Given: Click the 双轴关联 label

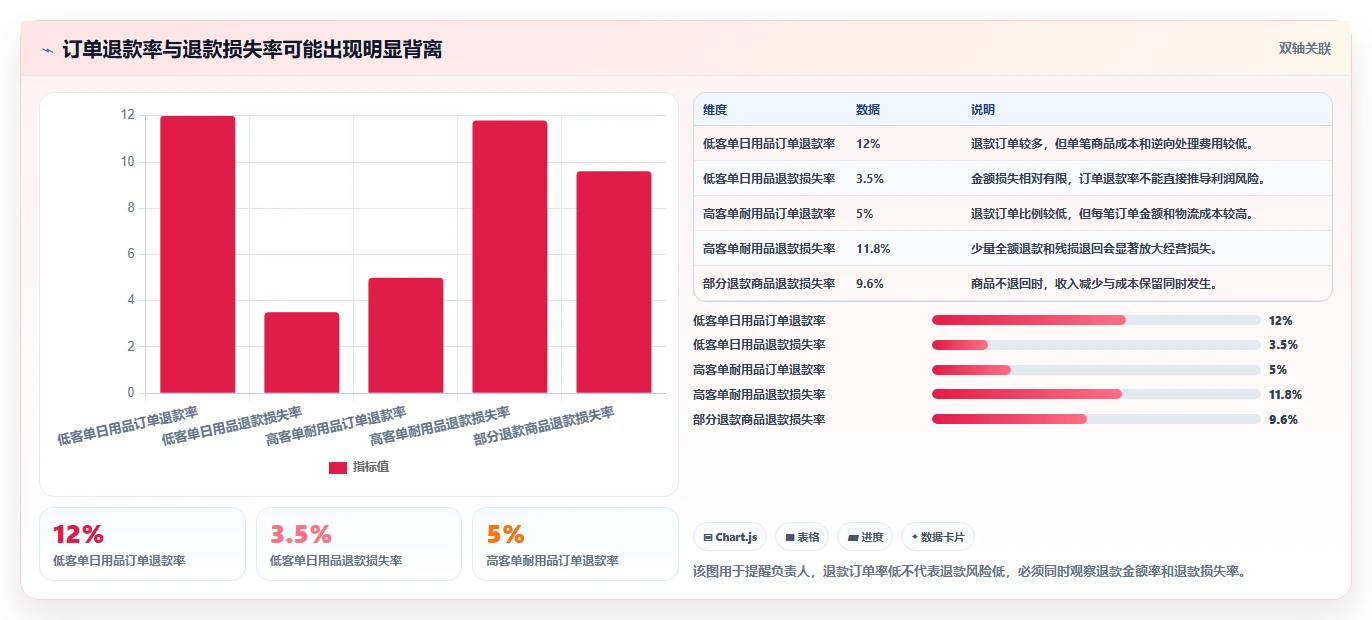Looking at the screenshot, I should click(x=1305, y=48).
